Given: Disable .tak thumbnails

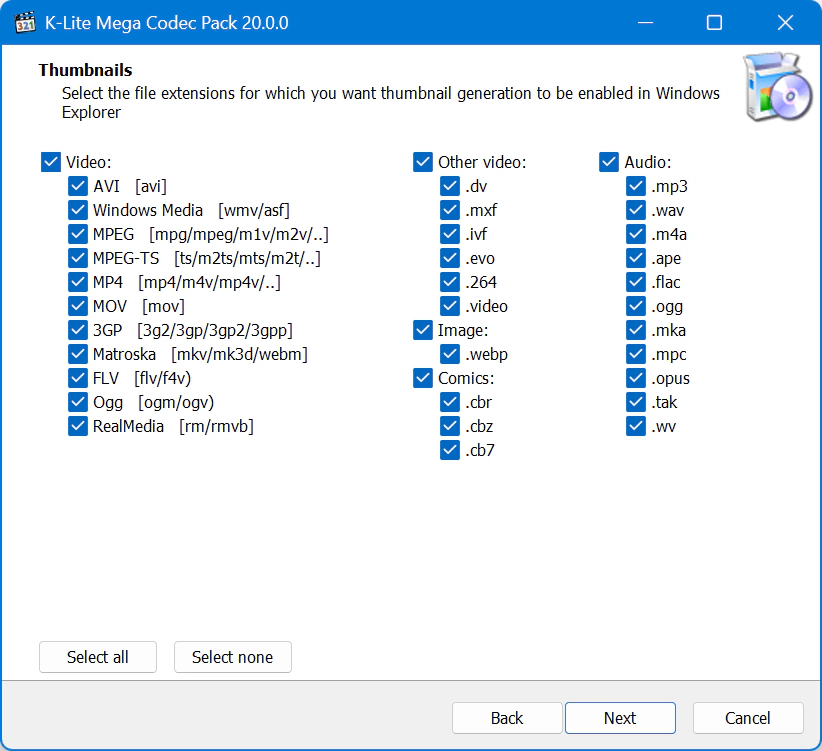Looking at the screenshot, I should [x=636, y=402].
